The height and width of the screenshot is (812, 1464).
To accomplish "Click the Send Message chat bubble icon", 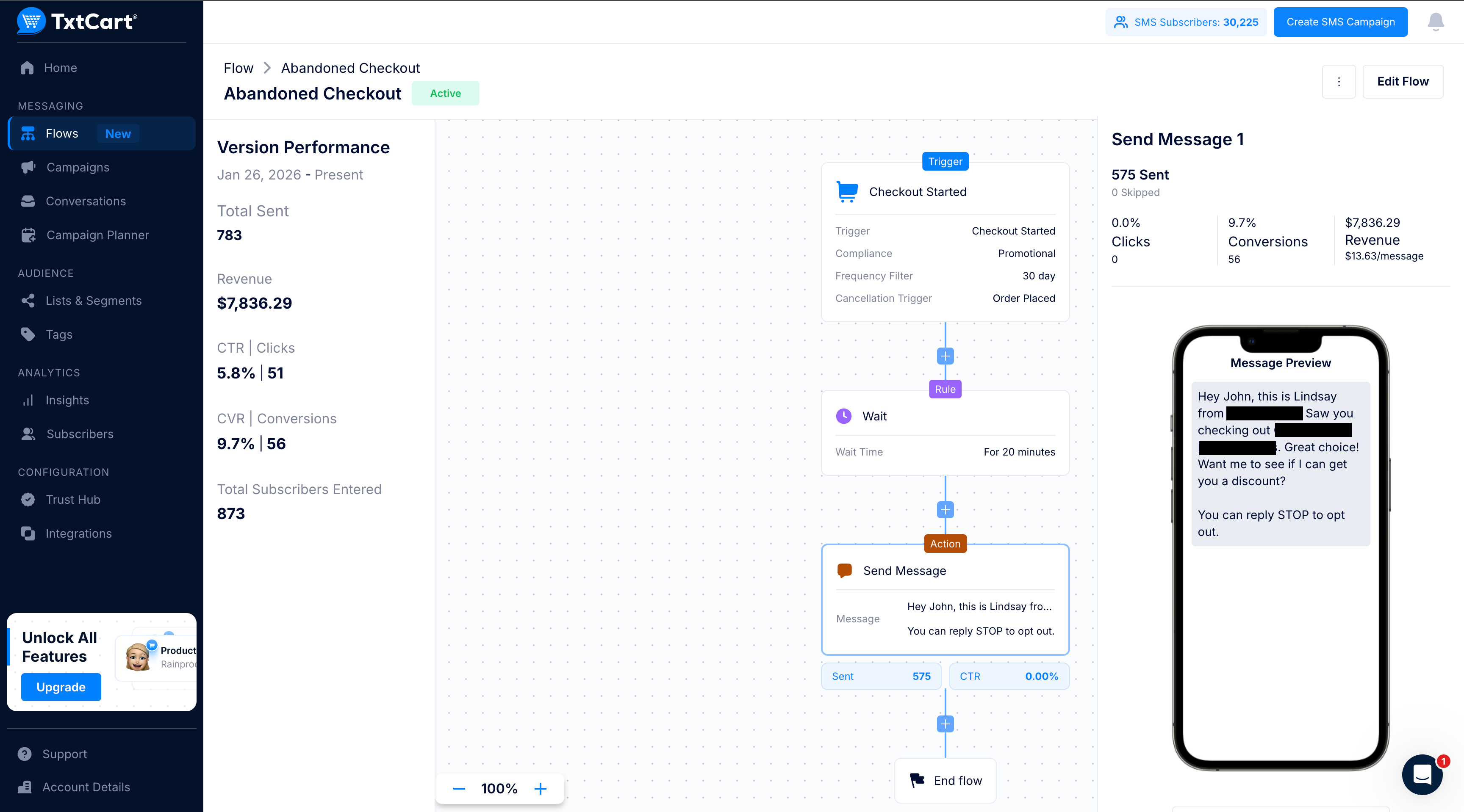I will click(845, 571).
